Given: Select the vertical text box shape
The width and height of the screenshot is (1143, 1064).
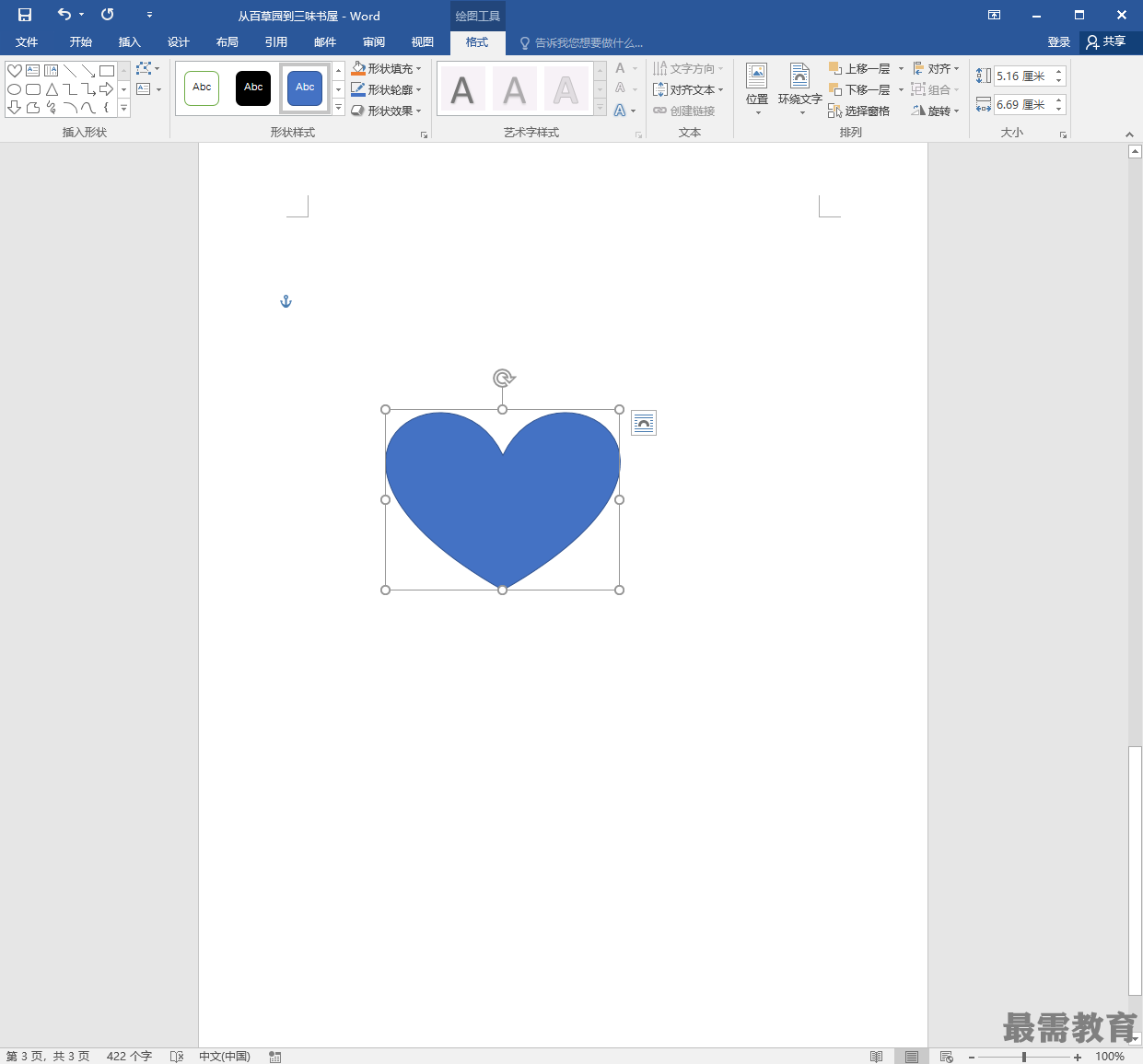Looking at the screenshot, I should coord(52,71).
